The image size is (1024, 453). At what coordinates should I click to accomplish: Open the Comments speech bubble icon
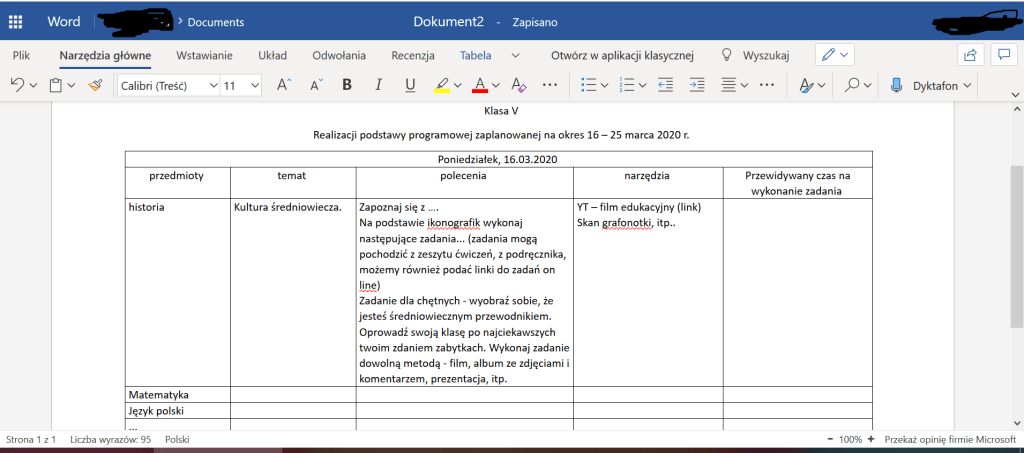pyautogui.click(x=1003, y=55)
